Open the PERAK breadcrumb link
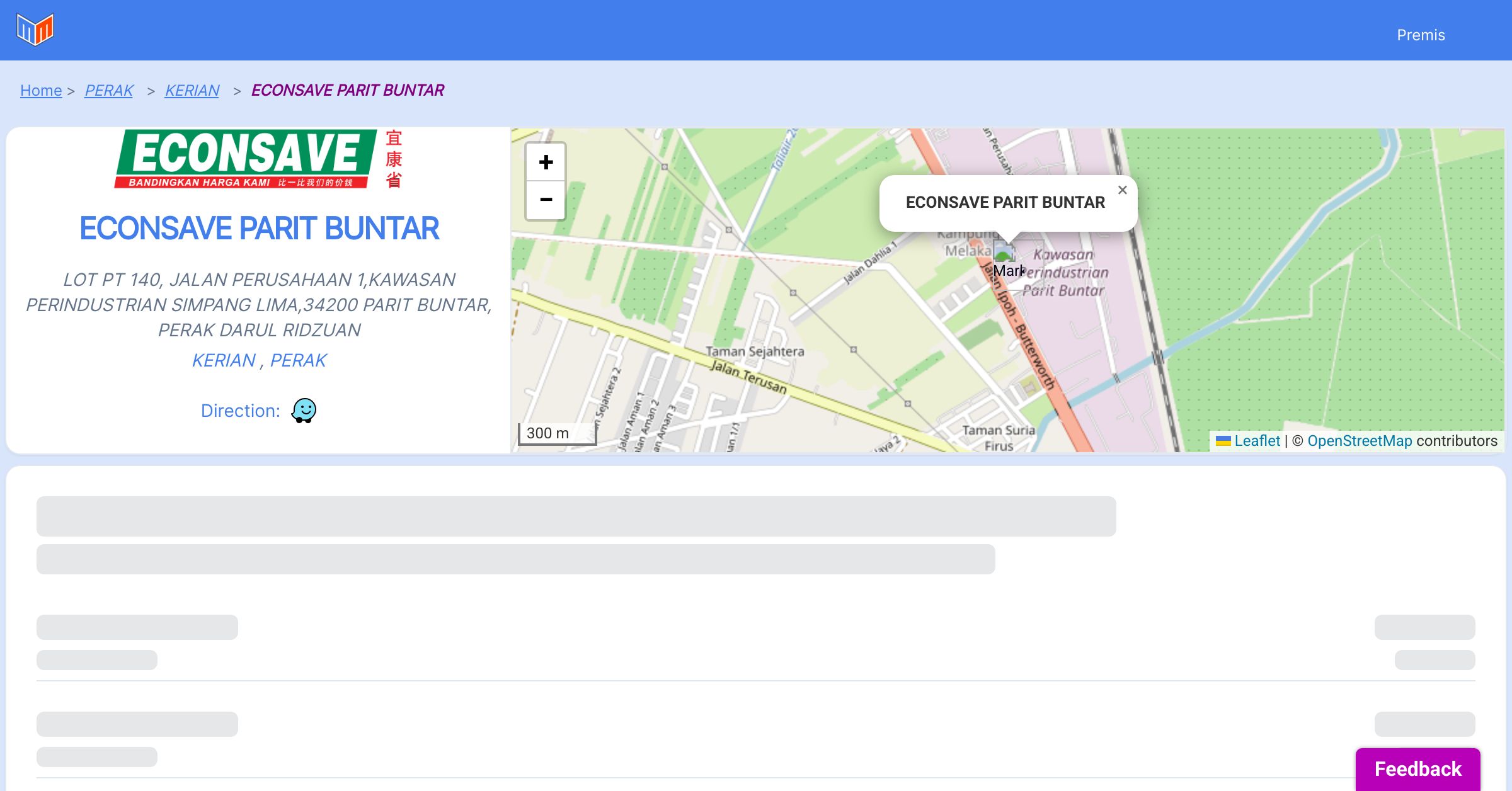 point(108,91)
